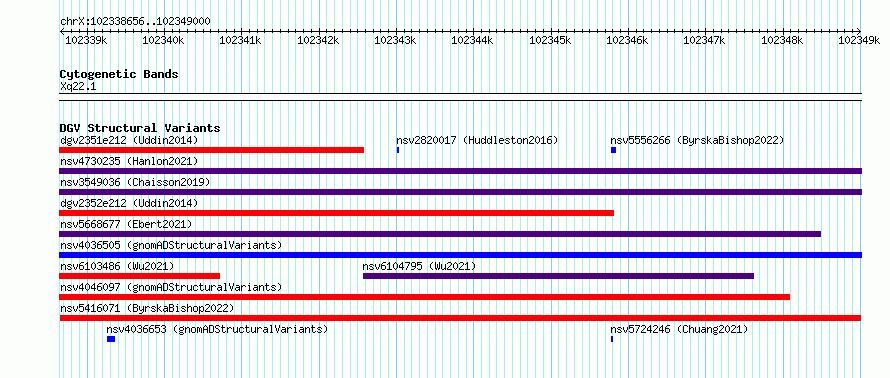
Task: Select the purple nsv5668677 variant bar
Action: (440, 234)
